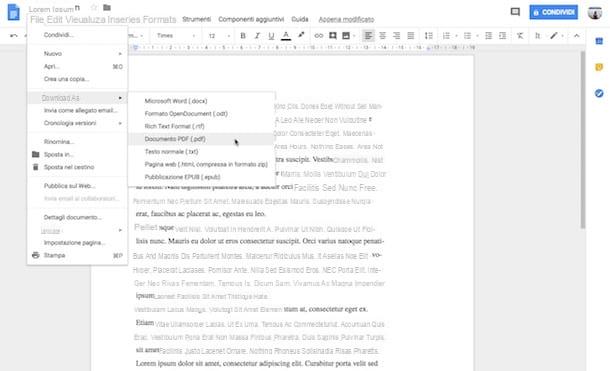Click the undo arrow in the toolbar
Viewport: 610px width, 371px height.
[14, 36]
